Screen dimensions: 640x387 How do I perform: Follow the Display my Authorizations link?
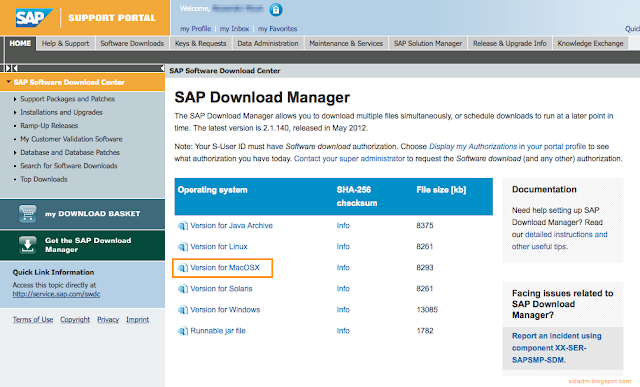(x=473, y=147)
